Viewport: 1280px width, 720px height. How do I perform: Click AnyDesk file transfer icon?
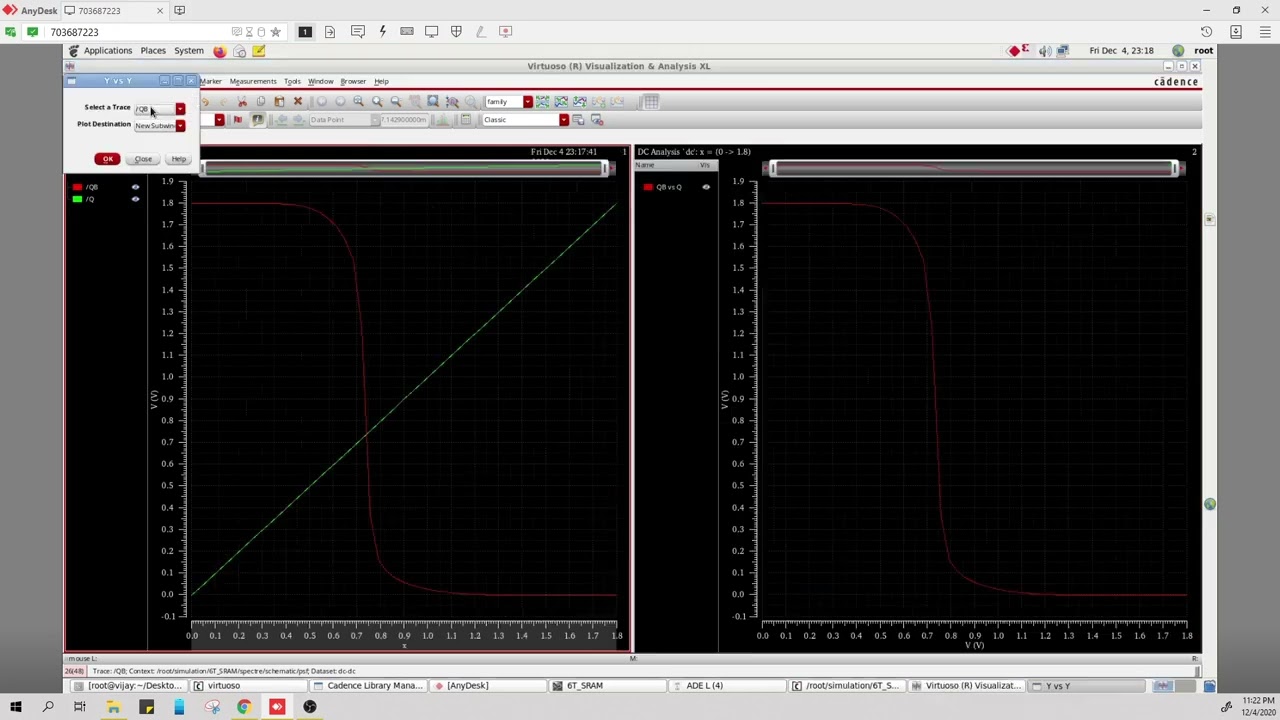[x=330, y=32]
